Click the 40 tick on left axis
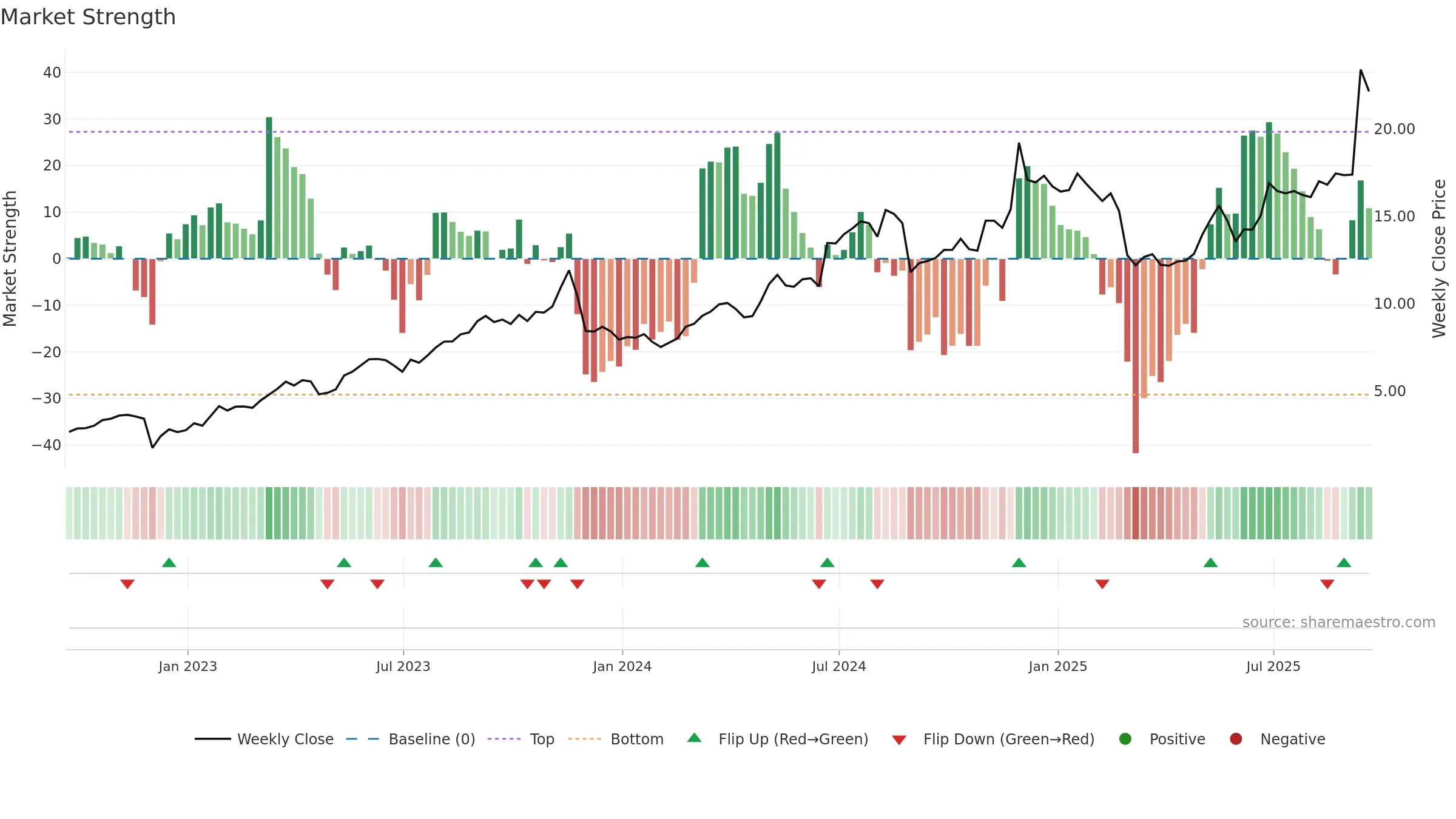 point(52,72)
